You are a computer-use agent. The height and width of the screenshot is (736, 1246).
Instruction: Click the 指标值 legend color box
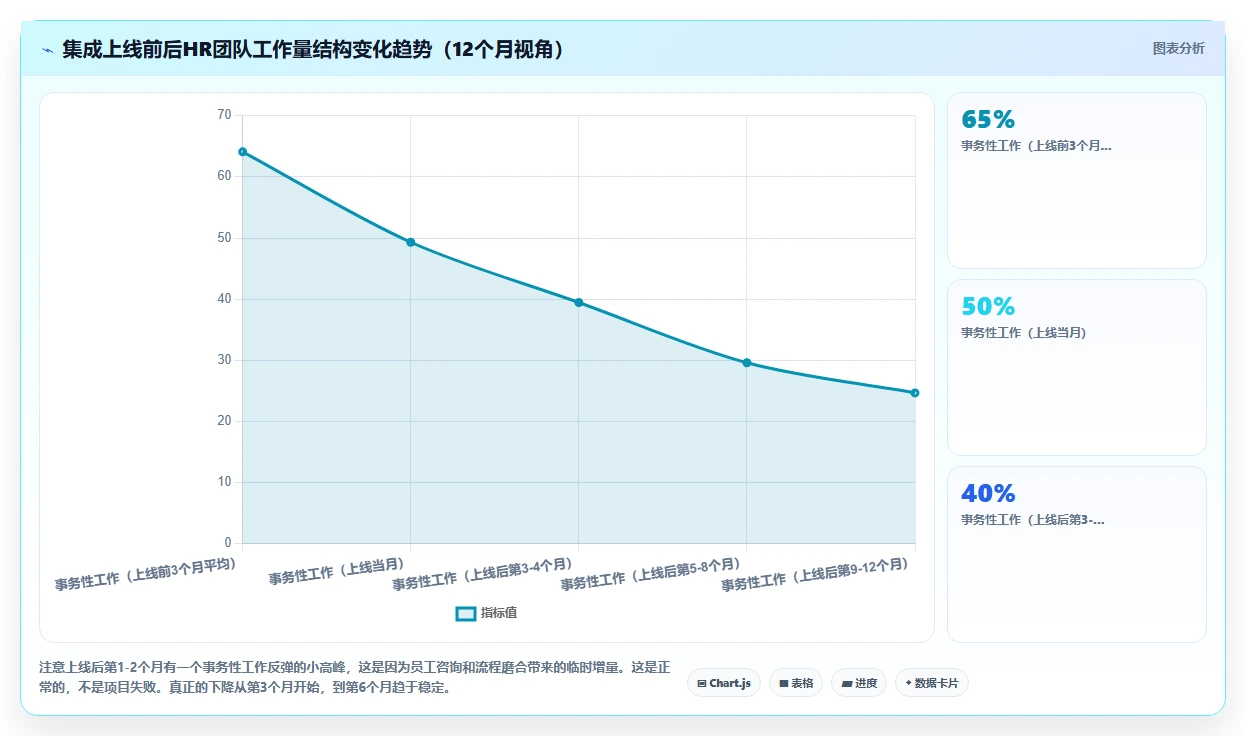(x=465, y=613)
